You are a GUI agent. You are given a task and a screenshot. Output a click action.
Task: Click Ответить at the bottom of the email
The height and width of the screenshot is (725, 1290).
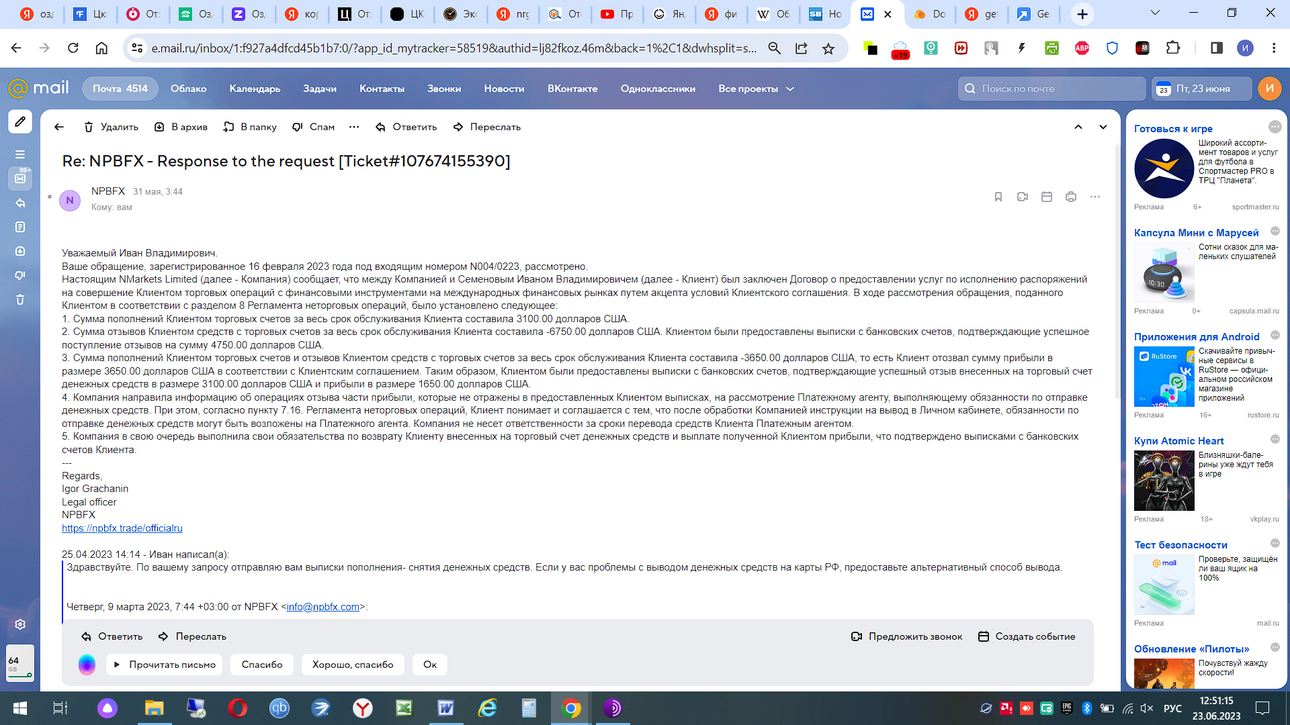coord(111,636)
